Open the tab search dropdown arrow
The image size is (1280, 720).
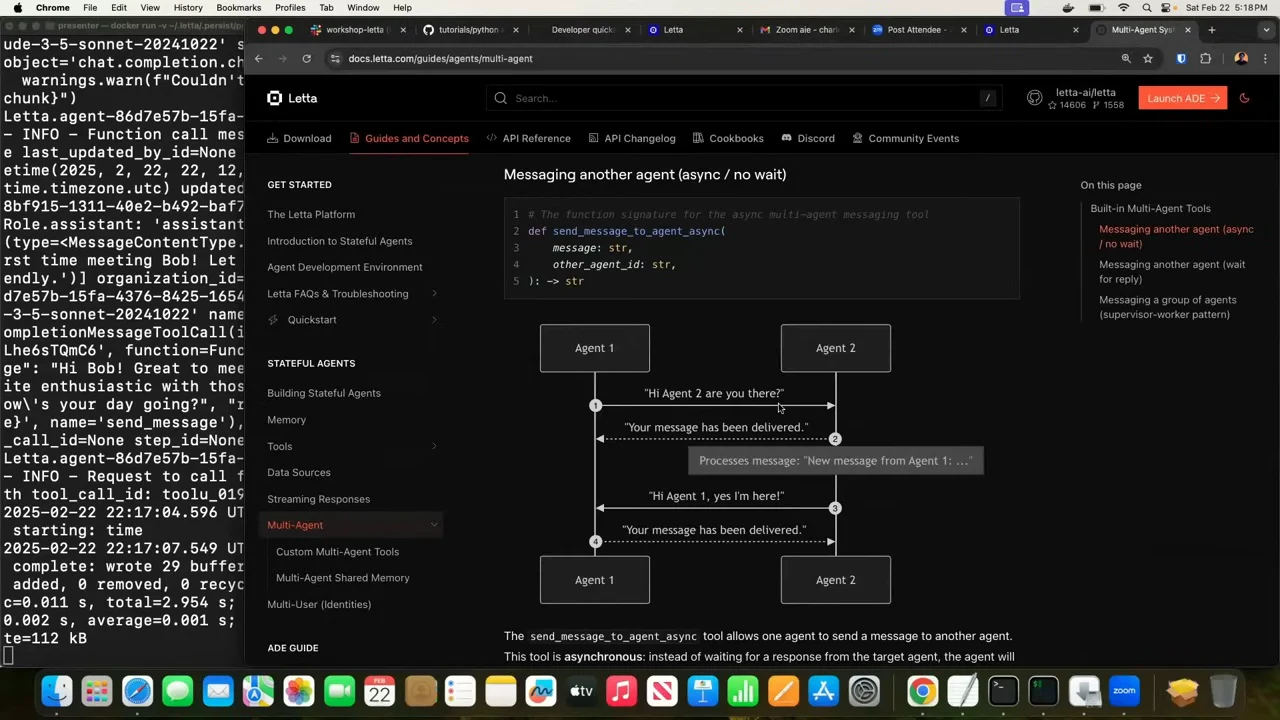click(x=1265, y=30)
